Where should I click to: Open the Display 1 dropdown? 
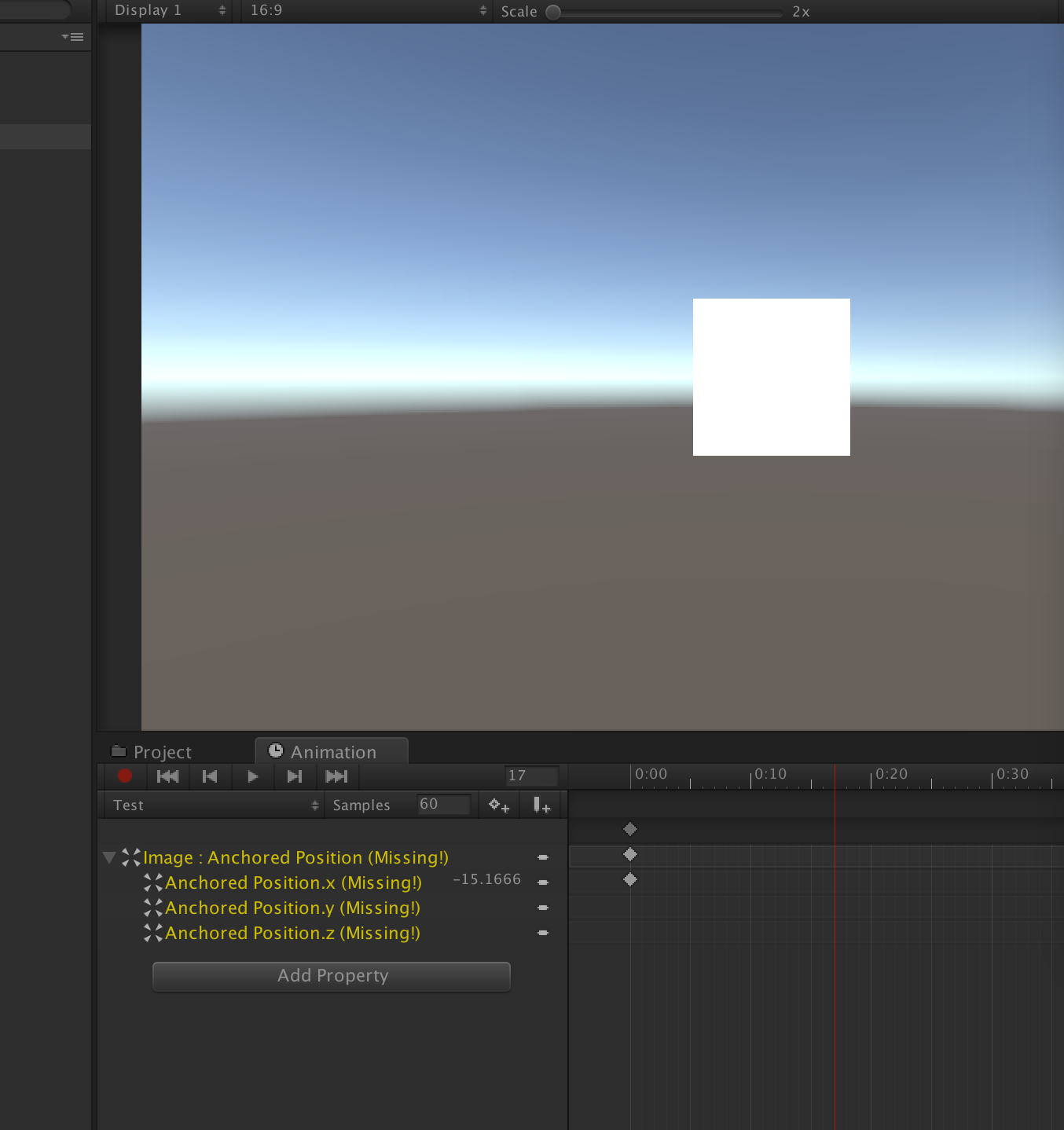pyautogui.click(x=170, y=10)
